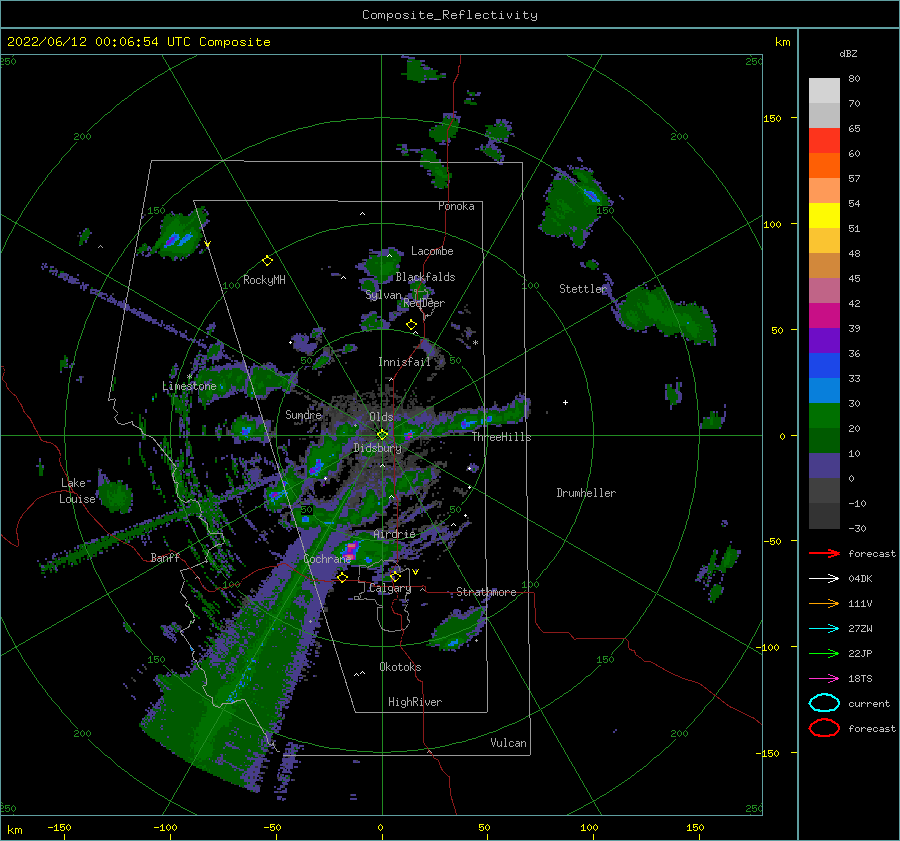Click the Lake Louise map label
Viewport: 900px width, 841px height.
[x=78, y=491]
